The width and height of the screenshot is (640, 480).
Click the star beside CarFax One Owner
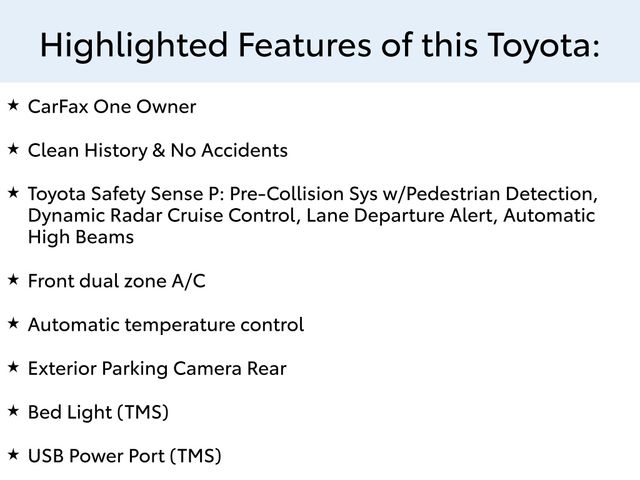point(13,105)
